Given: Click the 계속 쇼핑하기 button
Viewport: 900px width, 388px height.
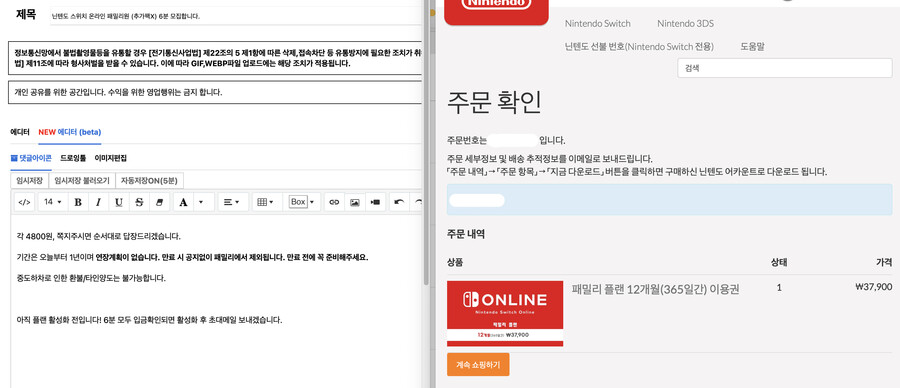Looking at the screenshot, I should [x=478, y=364].
